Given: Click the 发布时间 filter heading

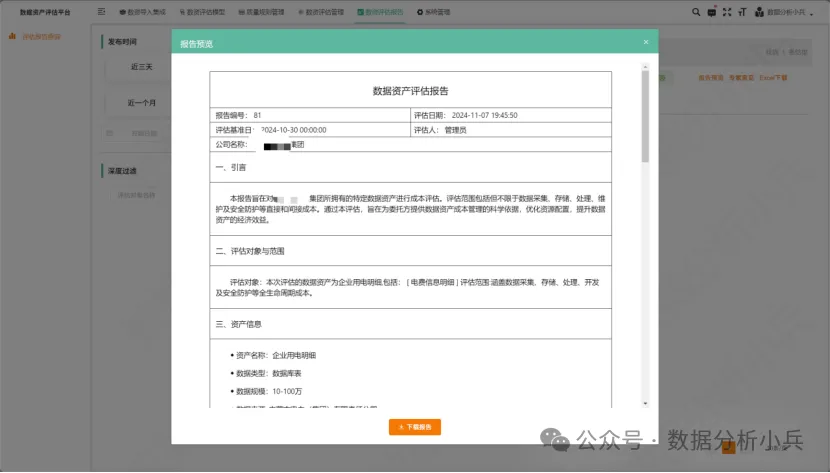Looking at the screenshot, I should tap(122, 42).
